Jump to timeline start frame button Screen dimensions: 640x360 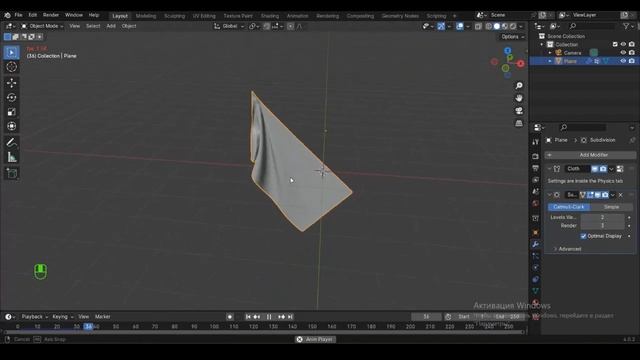coord(248,317)
